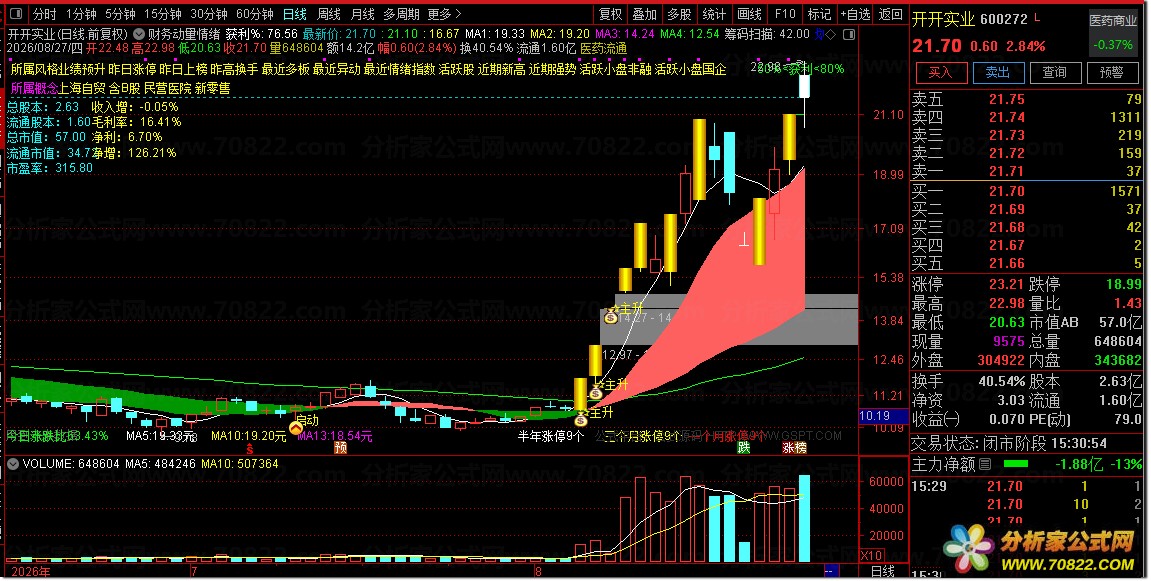
Task: Click the X10 volume scale label
Action: pos(871,555)
